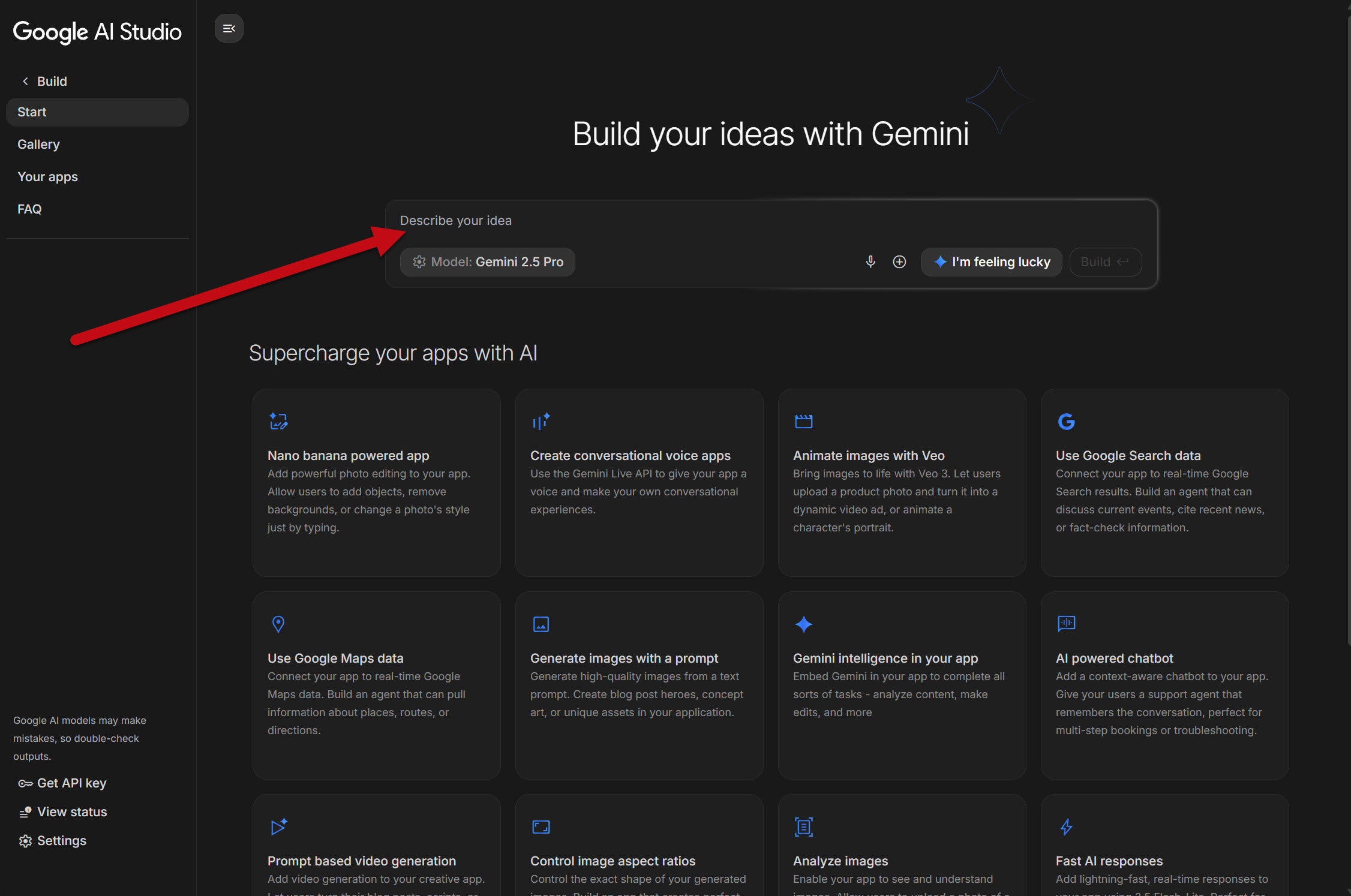Select the AI powered chatbot card
The width and height of the screenshot is (1351, 896).
pyautogui.click(x=1164, y=685)
